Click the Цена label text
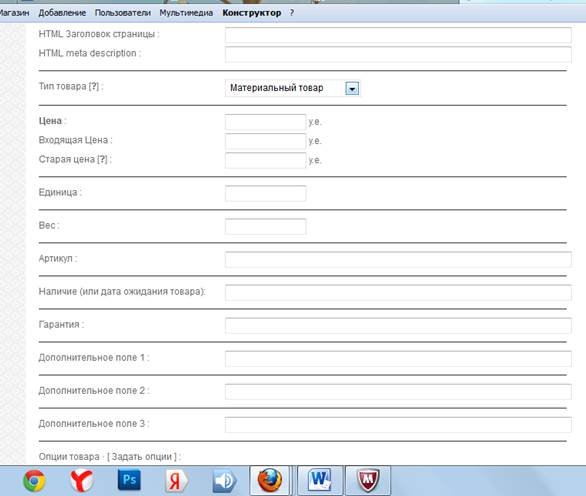586x496 pixels. [50, 121]
